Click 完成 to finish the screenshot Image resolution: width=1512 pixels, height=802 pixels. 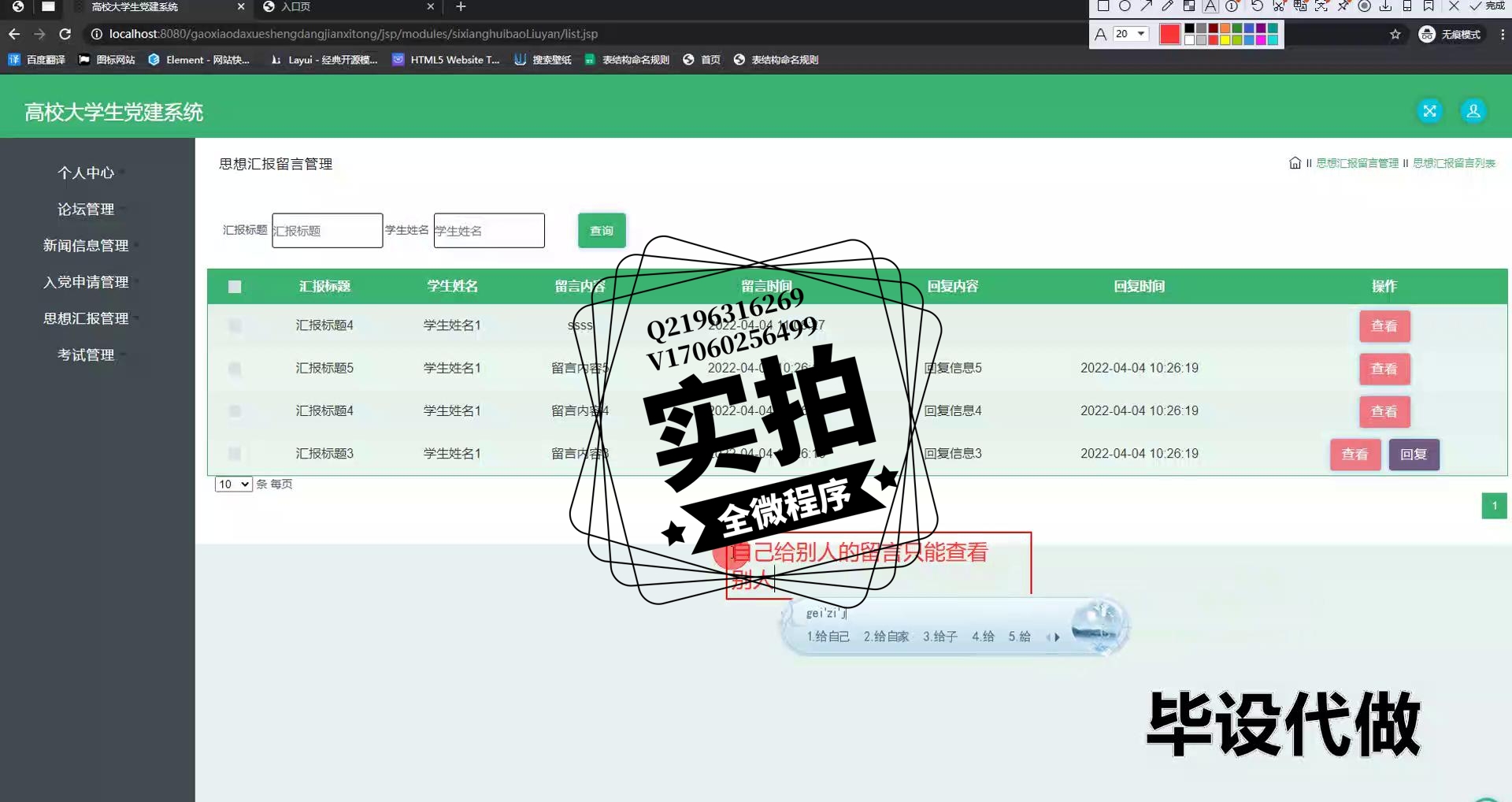[1487, 6]
